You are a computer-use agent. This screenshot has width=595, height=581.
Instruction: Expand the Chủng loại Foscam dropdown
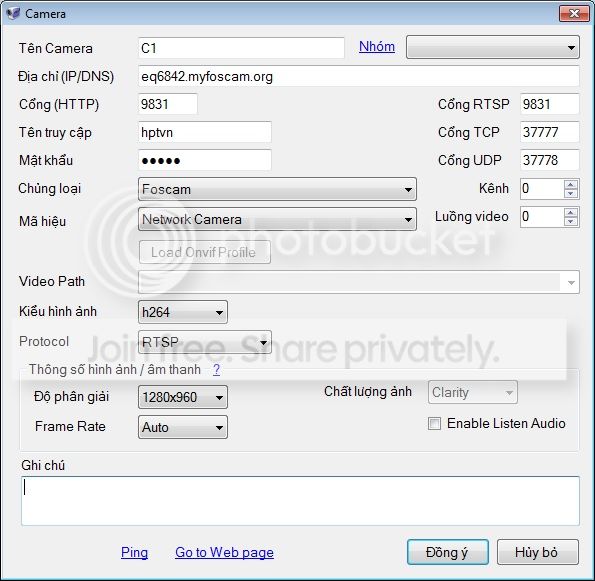click(x=277, y=189)
